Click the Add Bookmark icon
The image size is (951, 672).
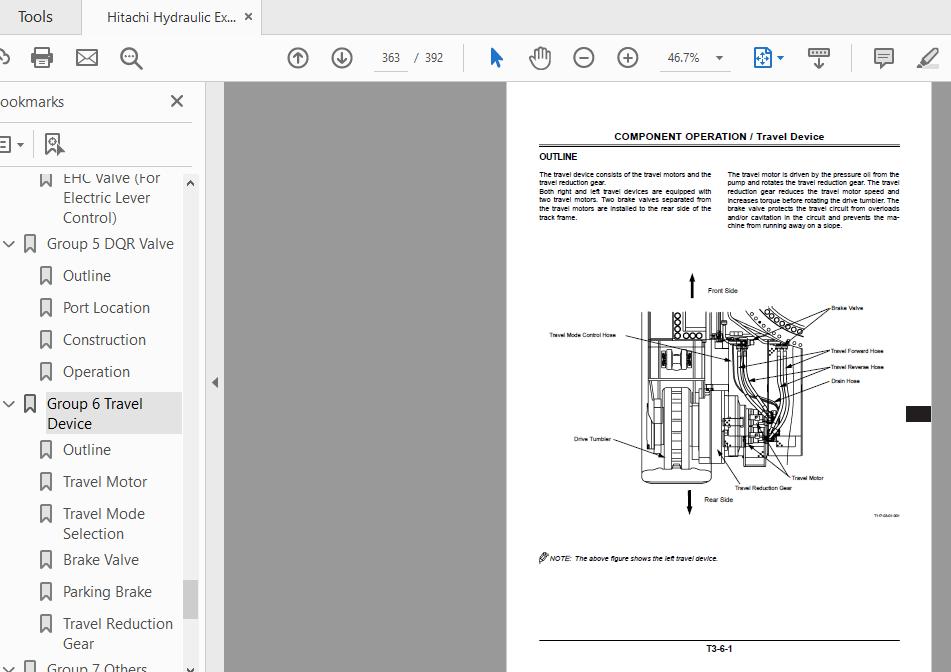point(55,144)
